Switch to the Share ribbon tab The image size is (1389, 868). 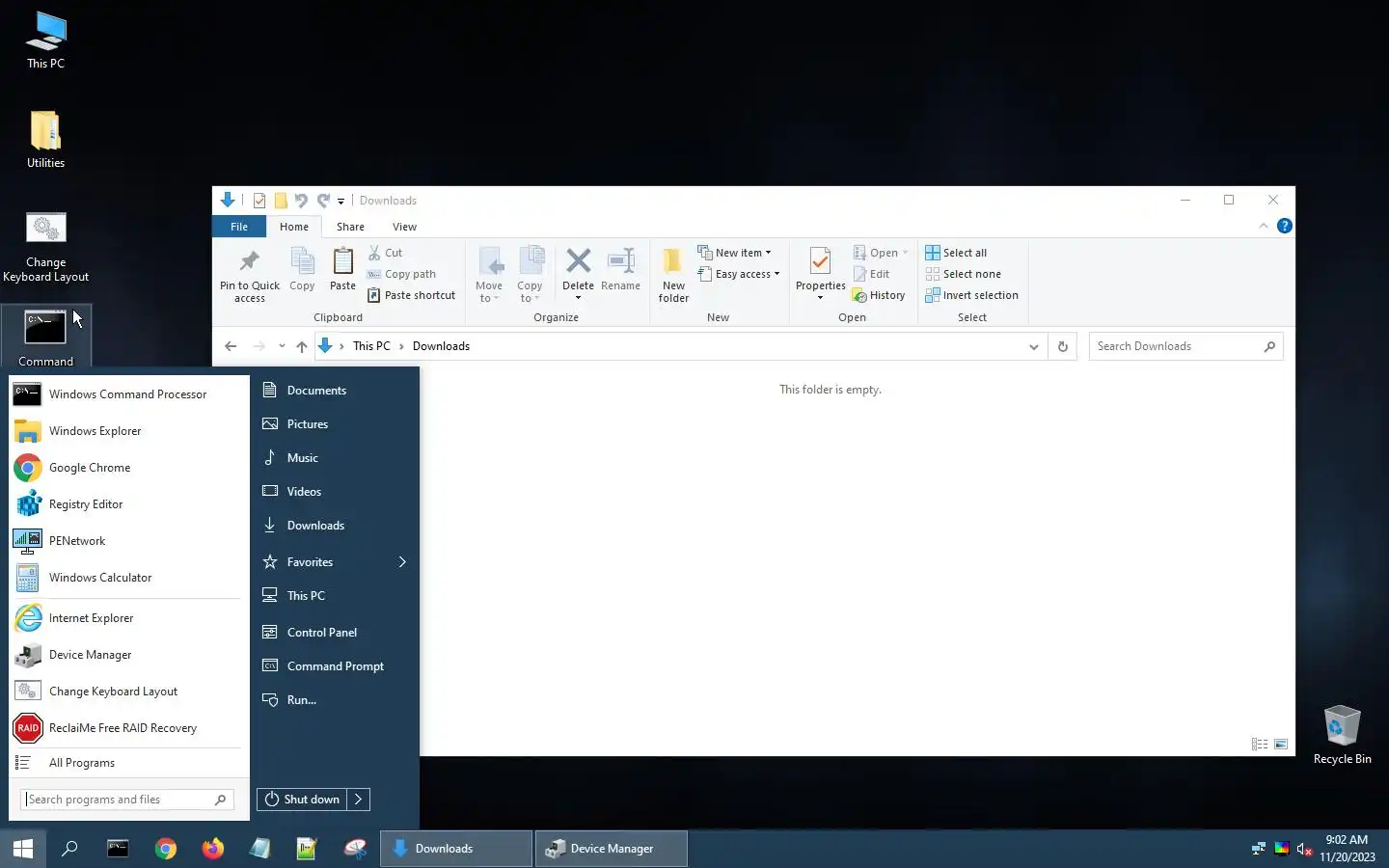[x=350, y=227]
